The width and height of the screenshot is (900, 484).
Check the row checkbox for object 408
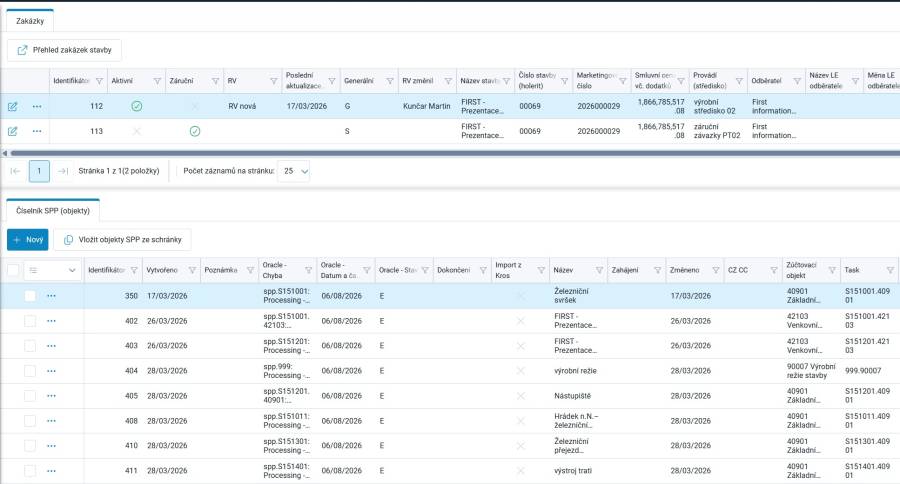(30, 421)
